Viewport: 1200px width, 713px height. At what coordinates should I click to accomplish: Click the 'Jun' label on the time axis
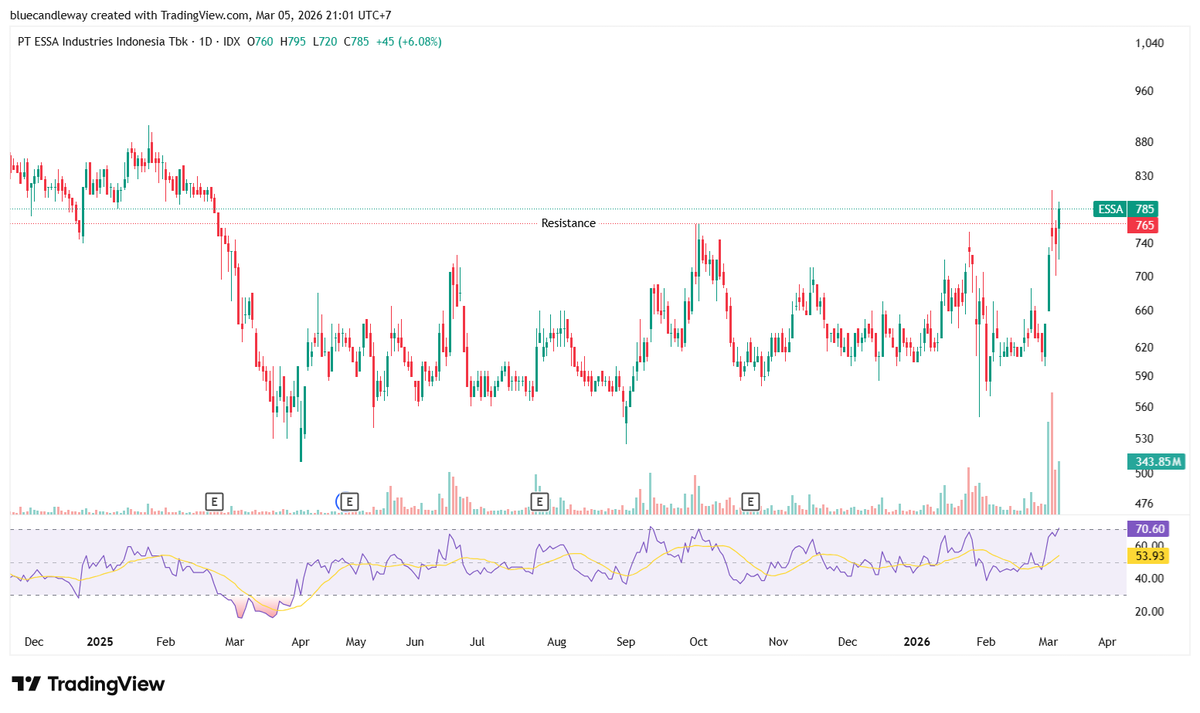(x=415, y=640)
